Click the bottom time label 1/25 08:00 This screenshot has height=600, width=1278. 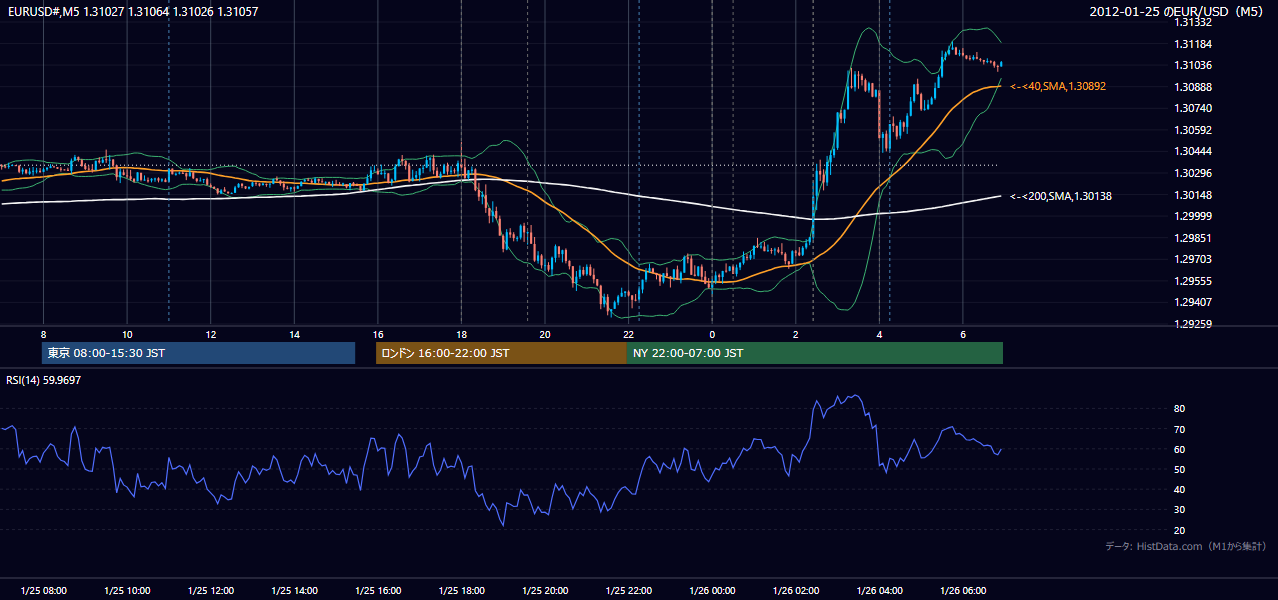[x=43, y=591]
